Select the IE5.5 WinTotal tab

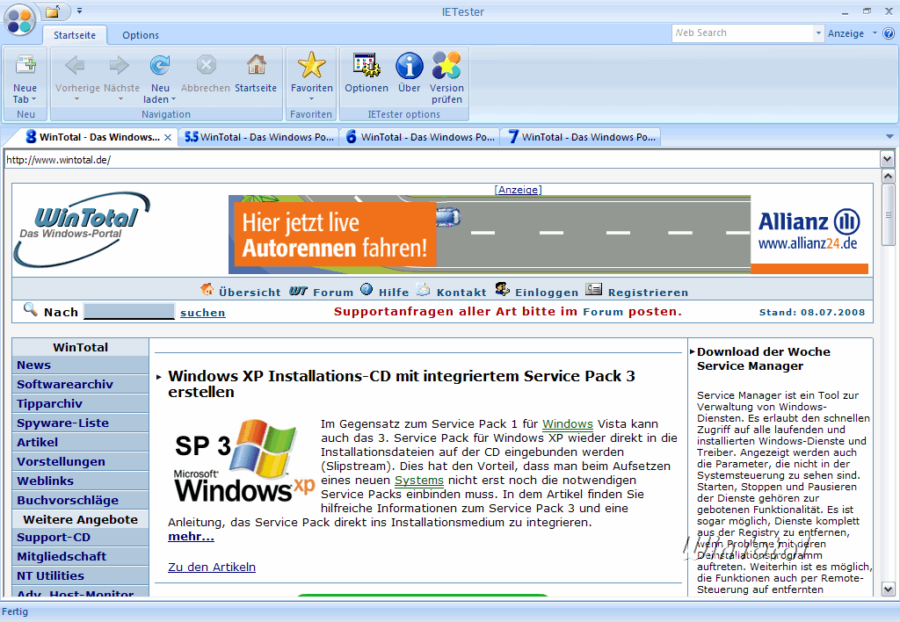click(x=258, y=137)
